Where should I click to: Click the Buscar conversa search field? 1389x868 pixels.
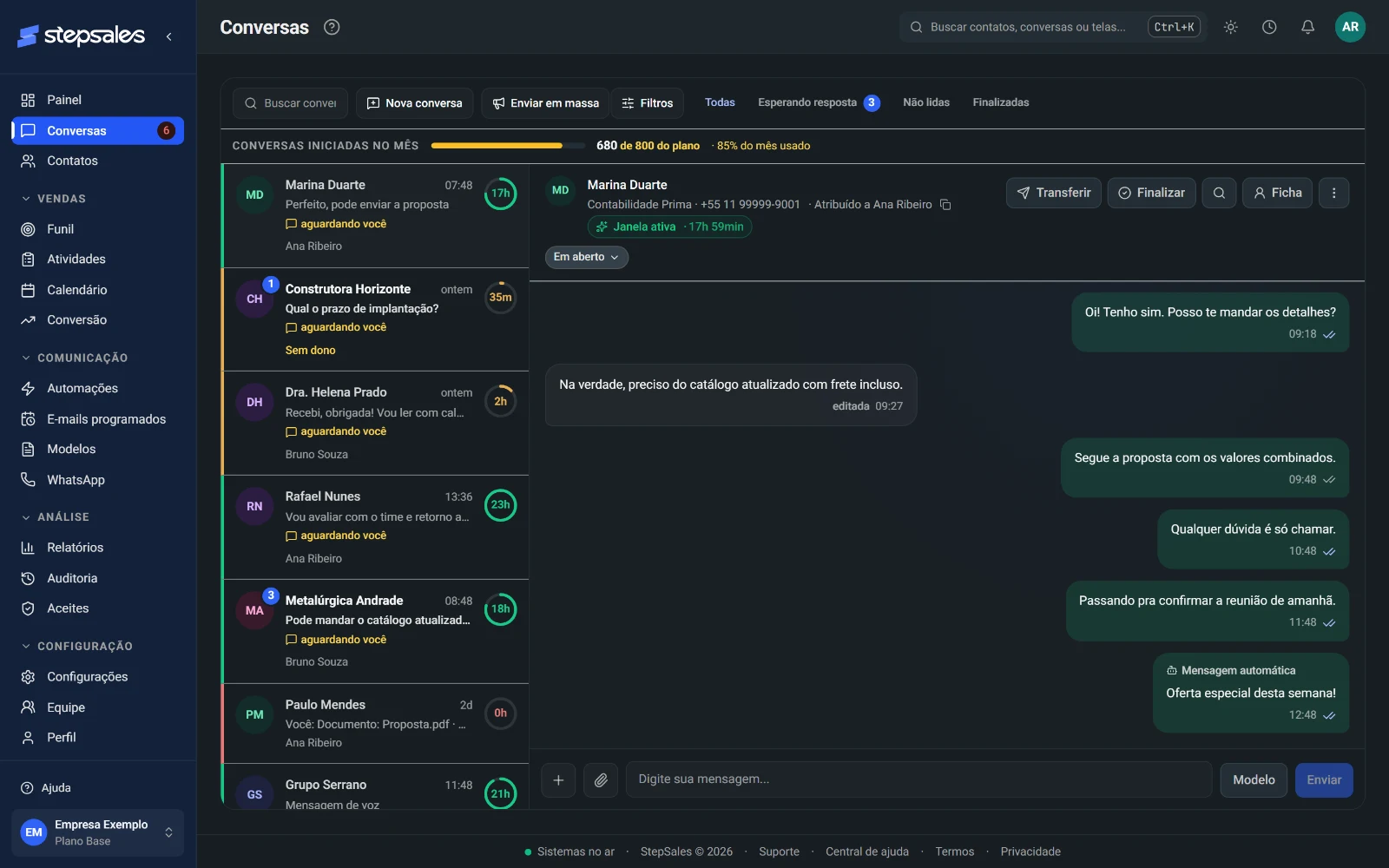(290, 103)
